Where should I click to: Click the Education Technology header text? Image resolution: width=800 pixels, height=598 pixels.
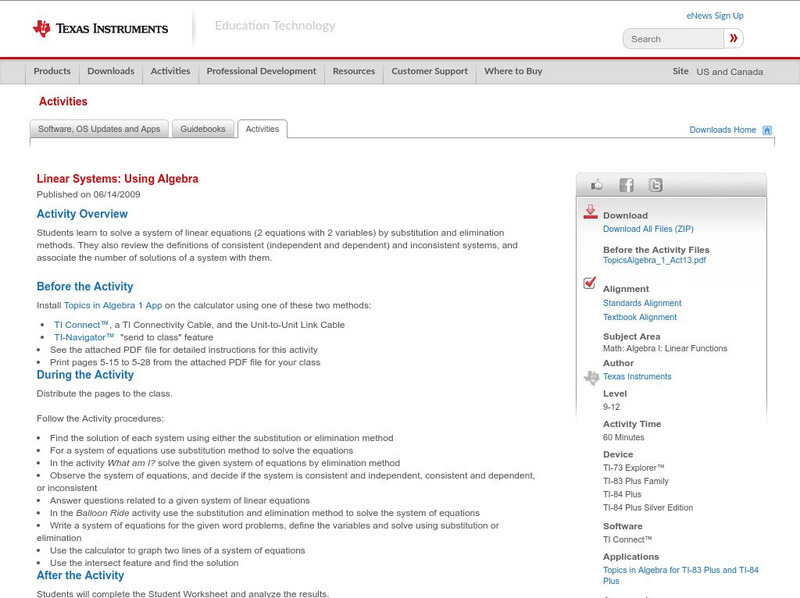point(275,26)
